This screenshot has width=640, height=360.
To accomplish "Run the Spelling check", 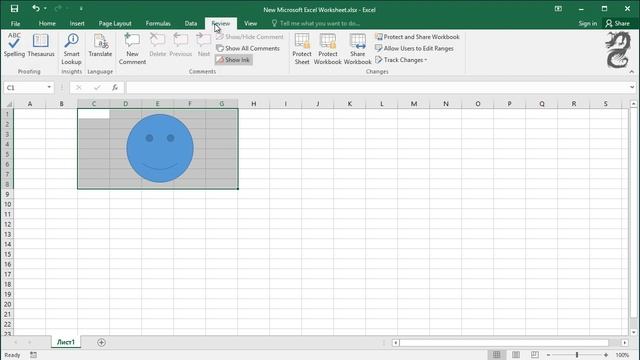I will [x=14, y=45].
